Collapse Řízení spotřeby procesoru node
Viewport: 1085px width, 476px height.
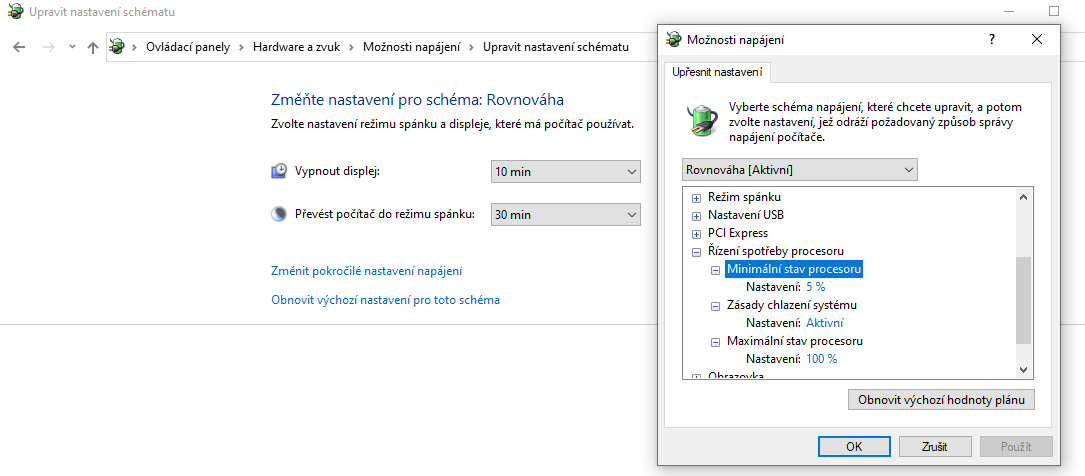[696, 252]
